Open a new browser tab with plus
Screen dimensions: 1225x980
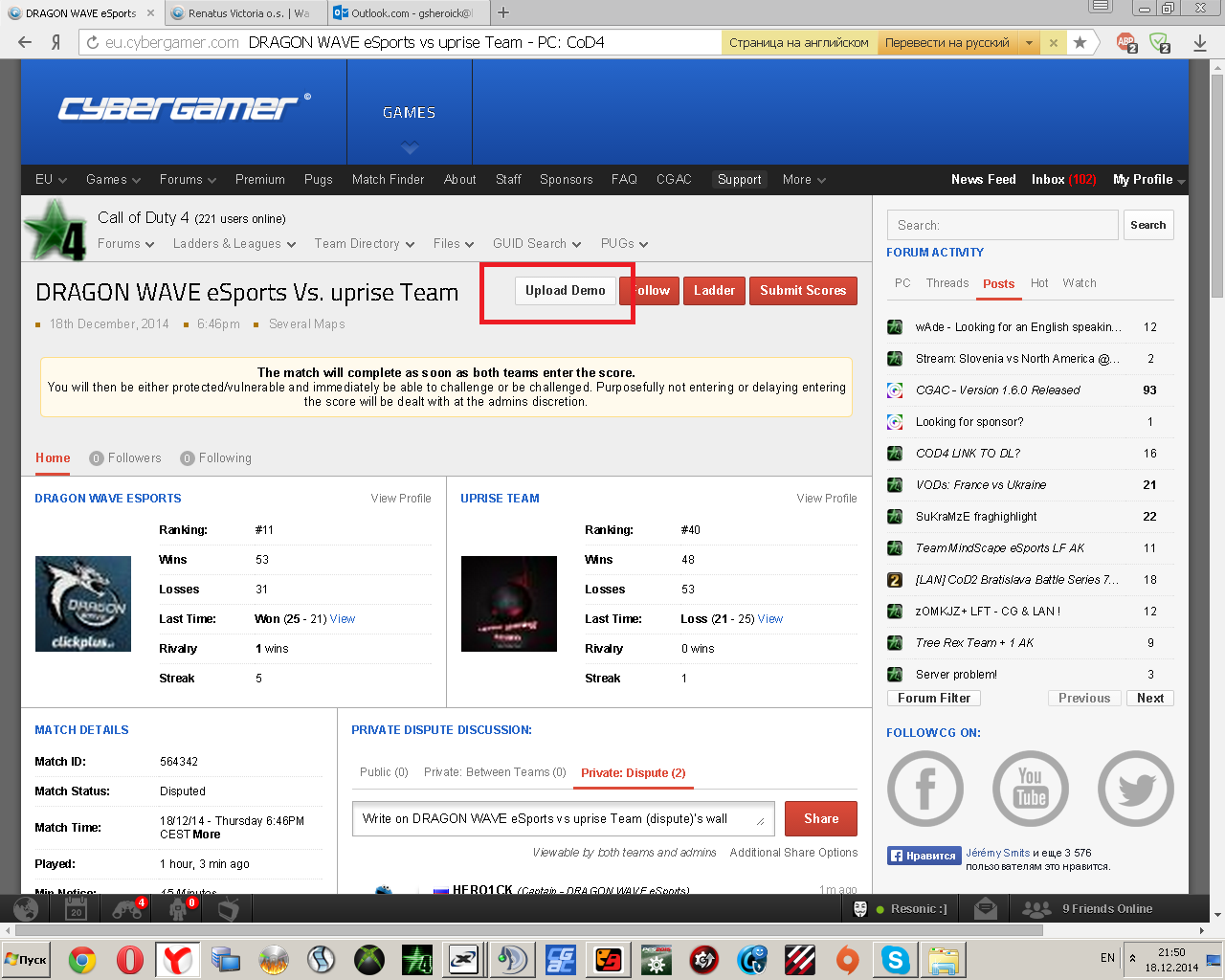click(x=503, y=12)
